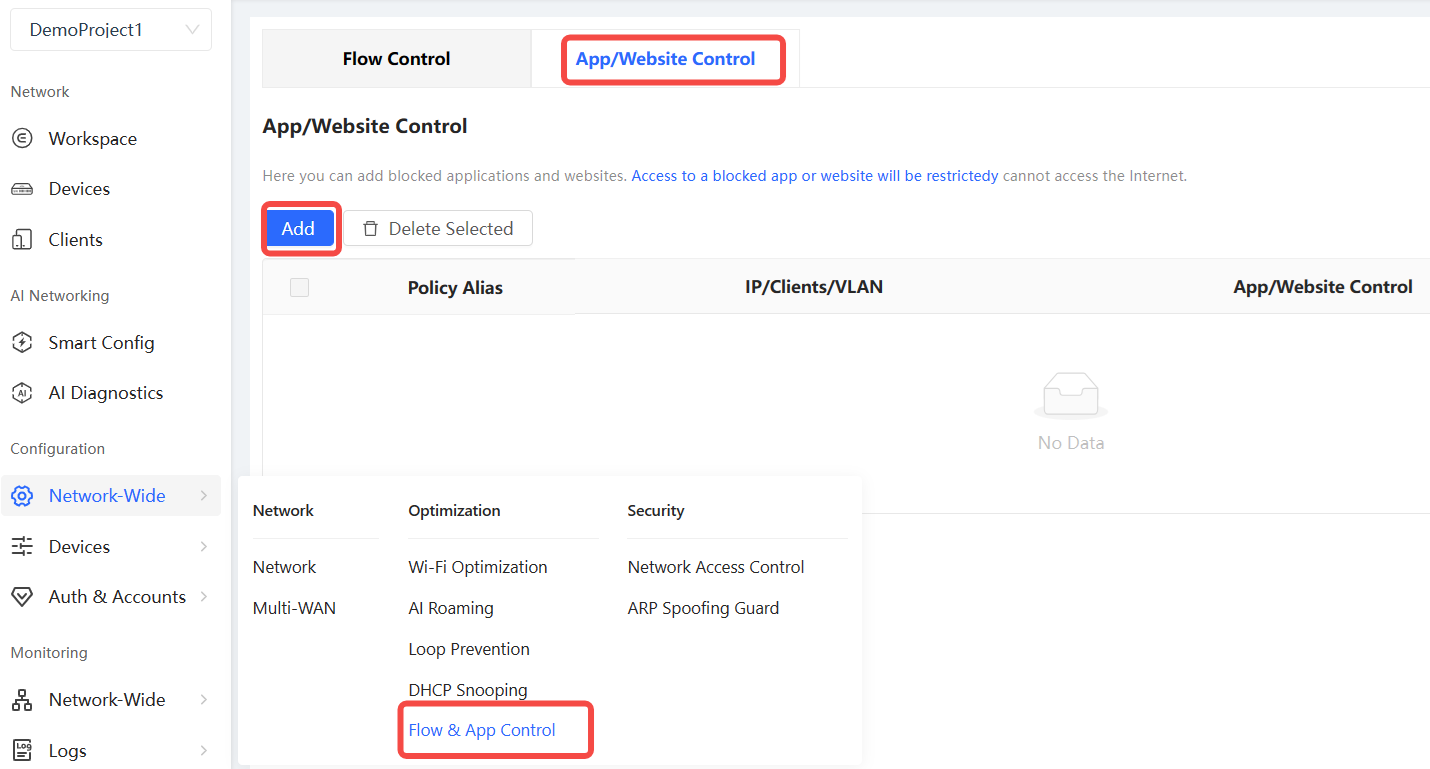Click the Smart Config icon
Image resolution: width=1430 pixels, height=769 pixels.
click(x=22, y=343)
